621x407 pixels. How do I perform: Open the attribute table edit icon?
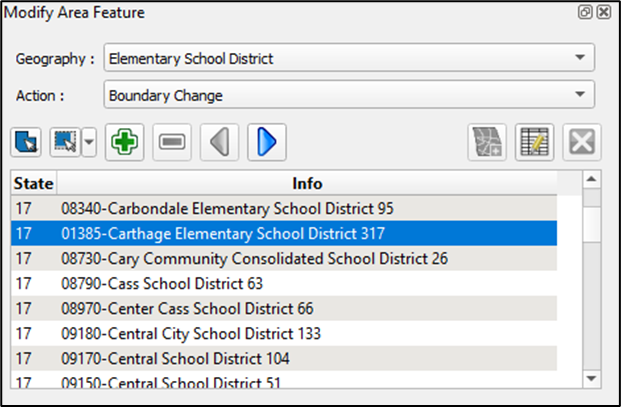point(534,143)
